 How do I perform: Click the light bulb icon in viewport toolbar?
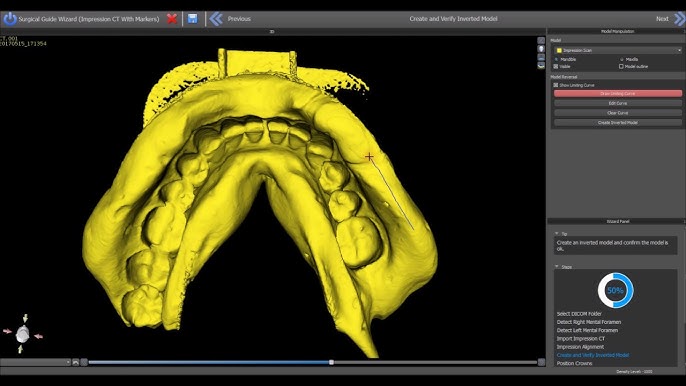point(541,49)
